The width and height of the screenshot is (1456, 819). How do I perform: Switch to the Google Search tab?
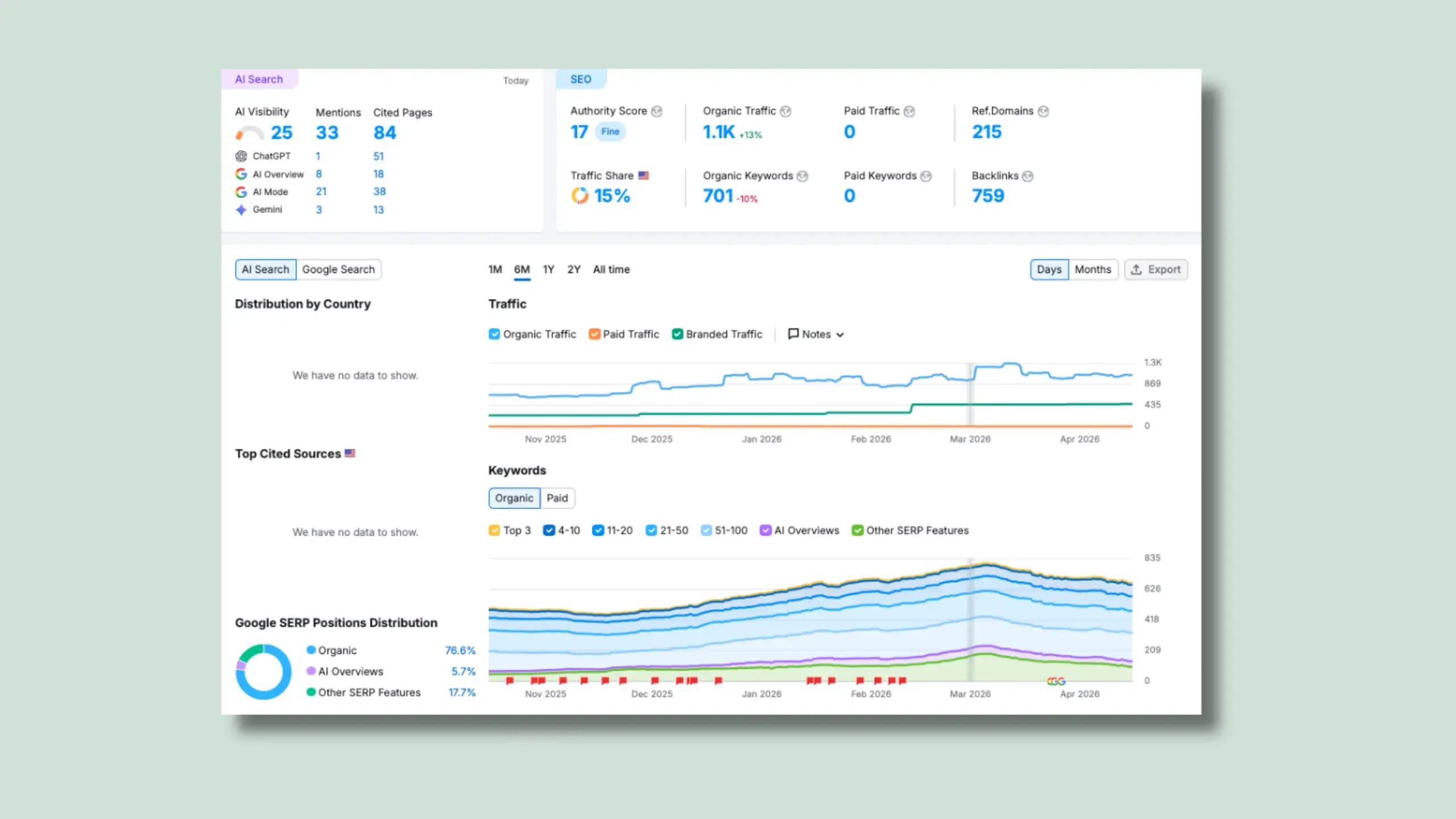click(338, 270)
